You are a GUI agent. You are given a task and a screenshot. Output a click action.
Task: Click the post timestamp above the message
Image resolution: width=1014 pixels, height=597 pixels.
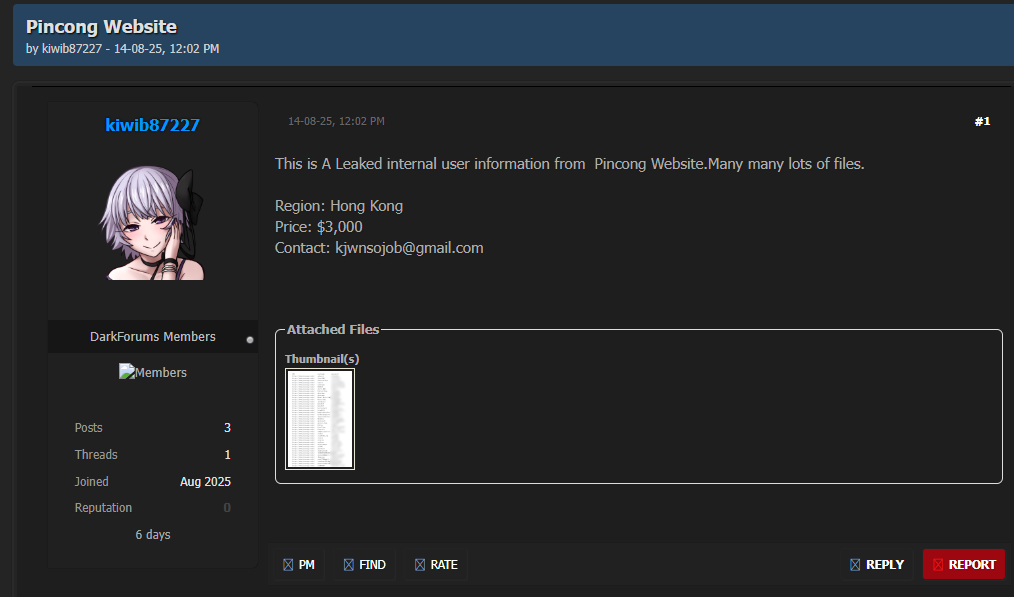click(336, 121)
